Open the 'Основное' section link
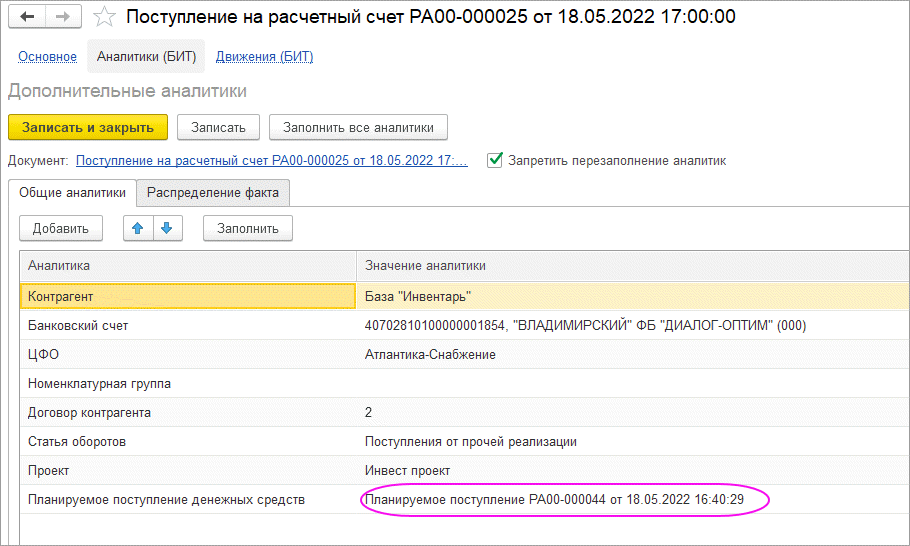Image resolution: width=910 pixels, height=546 pixels. (x=47, y=57)
